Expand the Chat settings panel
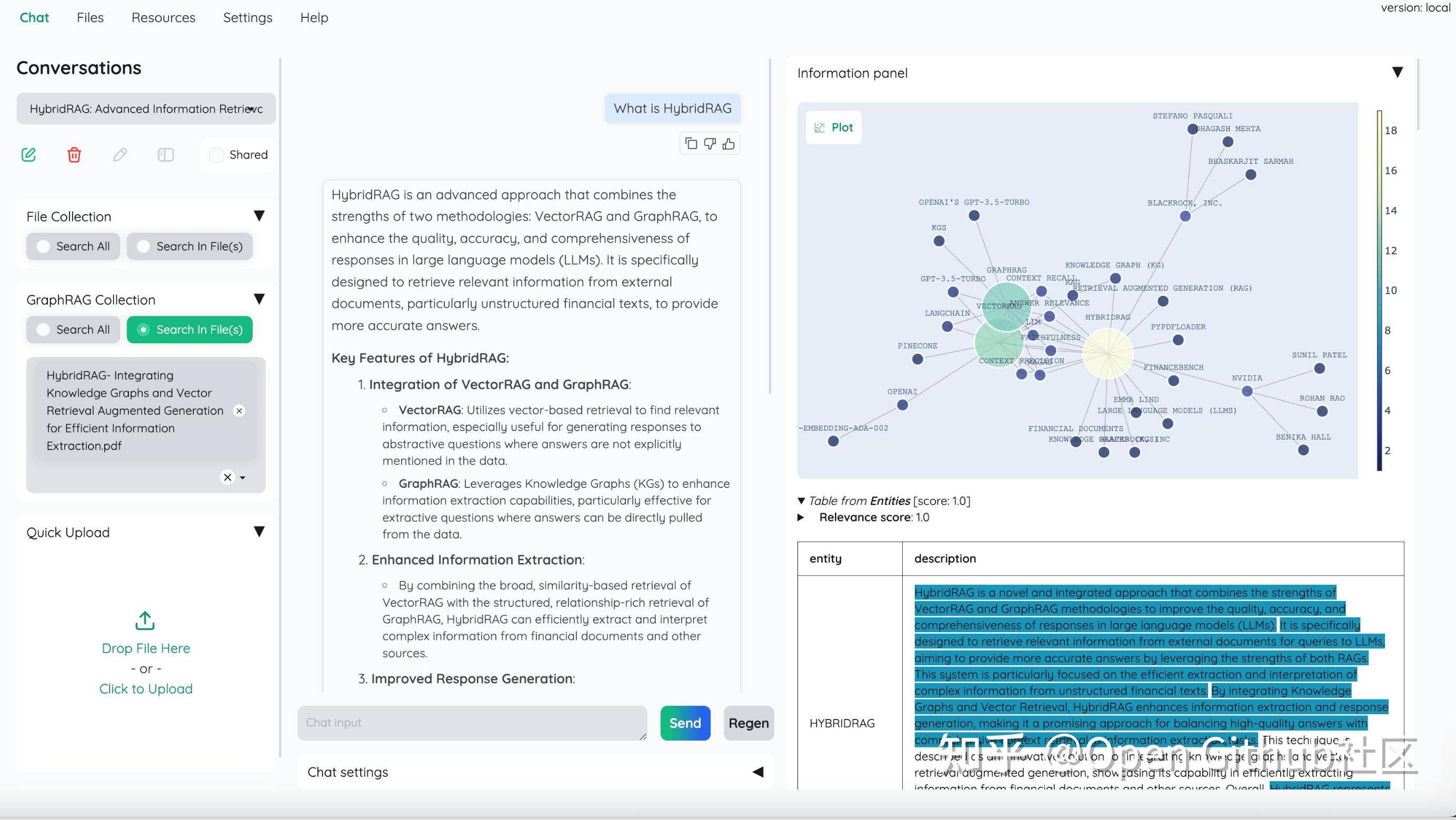 tap(758, 772)
